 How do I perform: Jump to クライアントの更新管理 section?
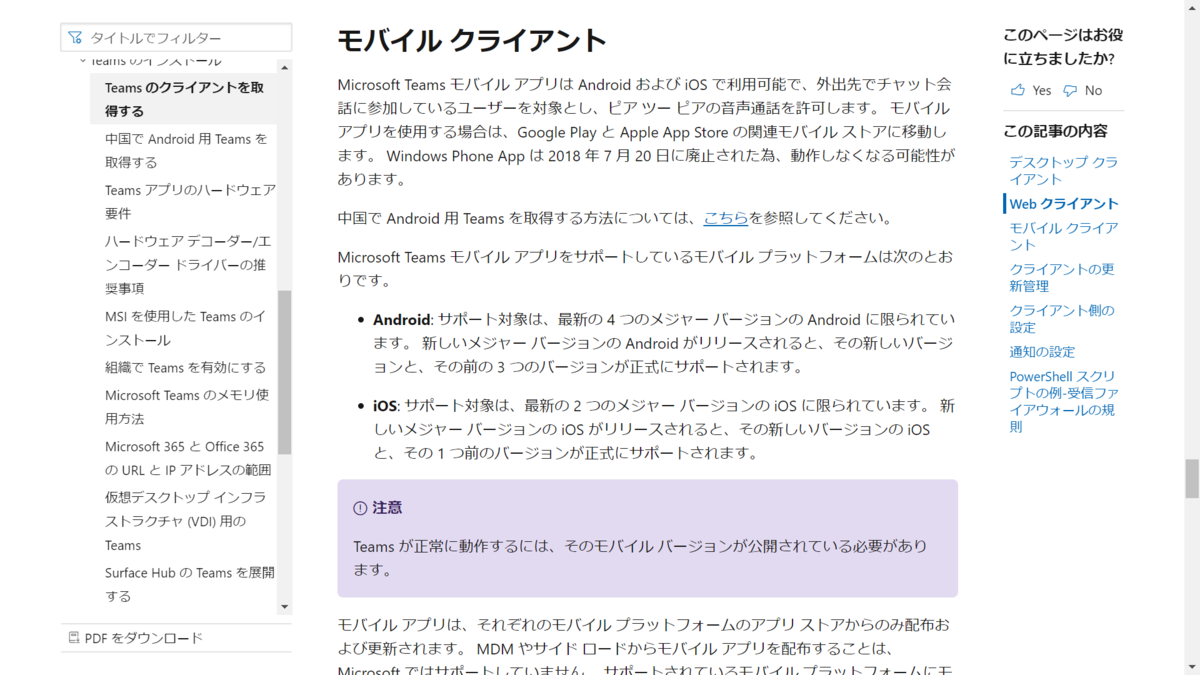1062,277
